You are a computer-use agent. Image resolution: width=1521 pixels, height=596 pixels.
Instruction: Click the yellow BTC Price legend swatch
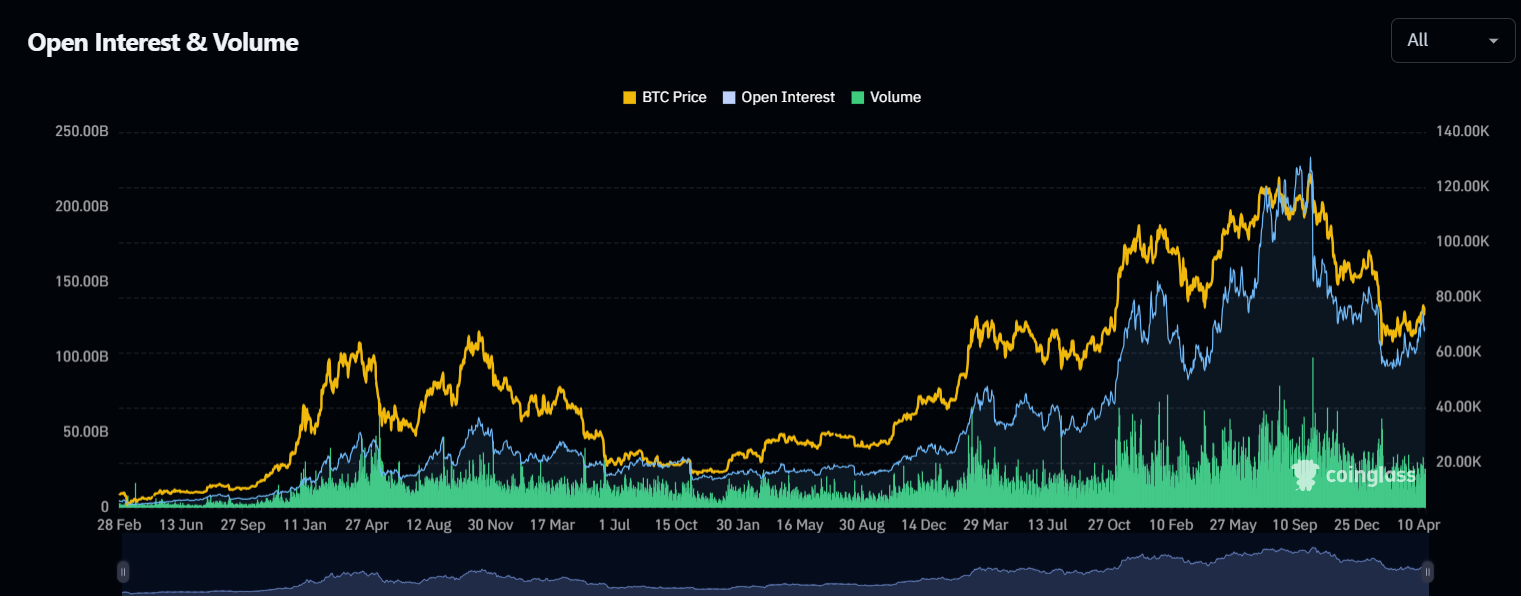[629, 97]
